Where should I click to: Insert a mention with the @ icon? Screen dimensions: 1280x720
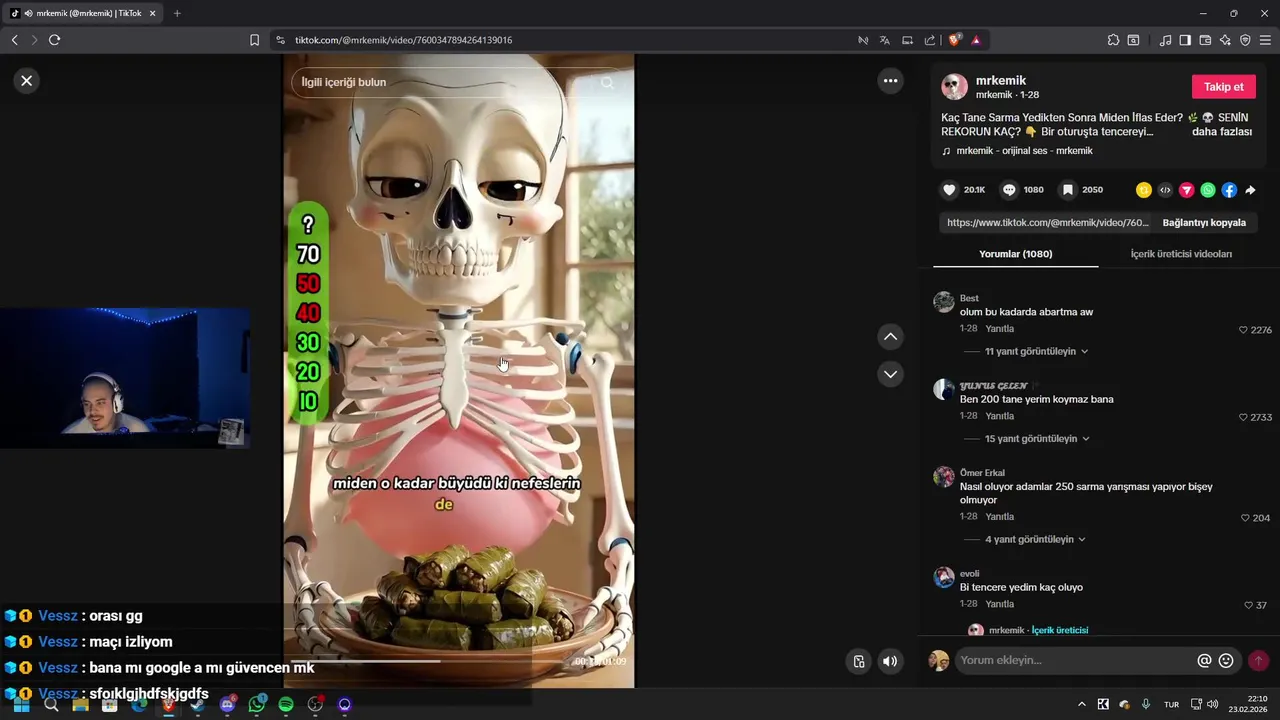[x=1205, y=661]
